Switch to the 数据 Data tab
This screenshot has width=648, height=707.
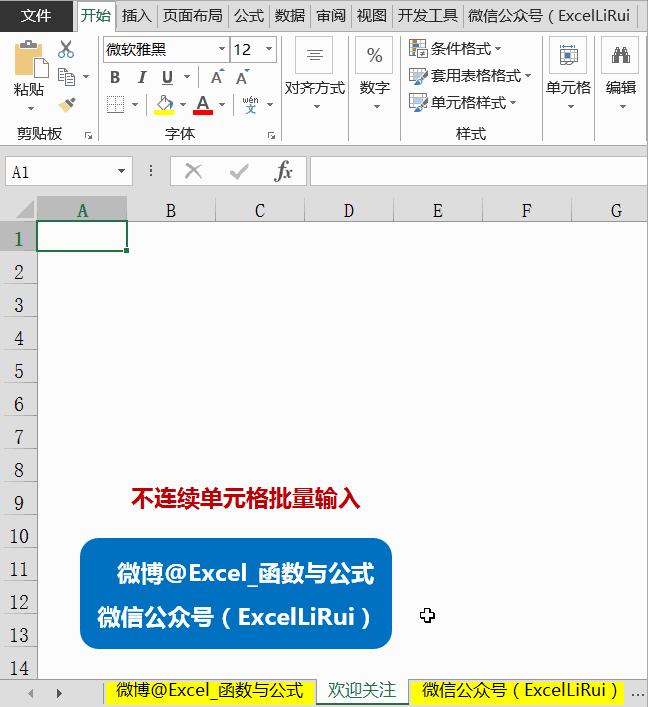pyautogui.click(x=290, y=16)
